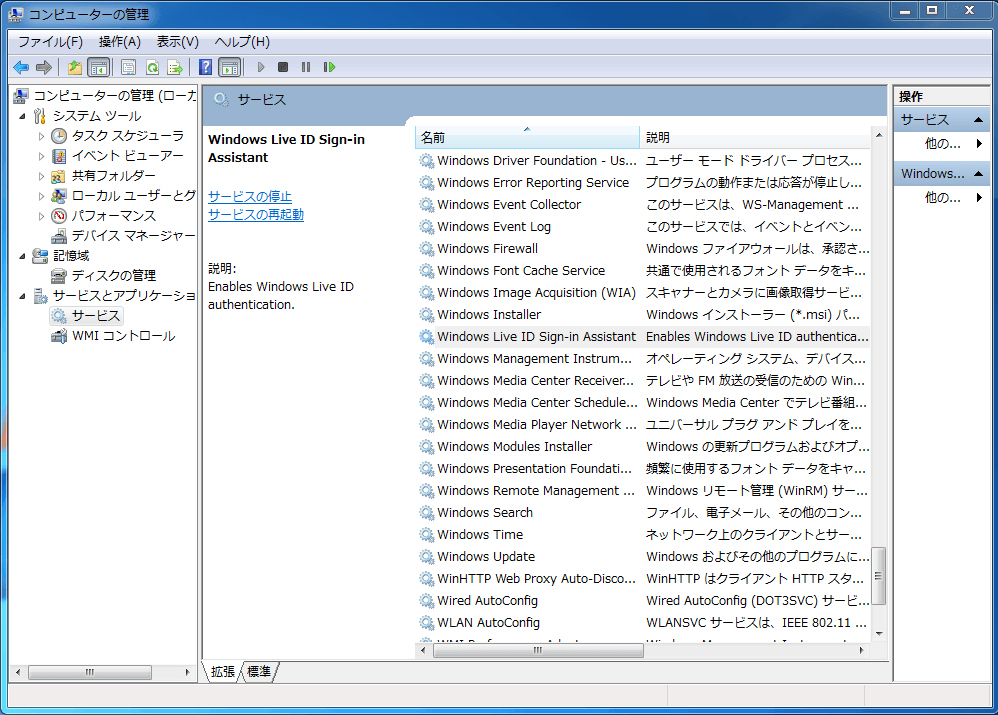Open the ファイル(F) menu
The width and height of the screenshot is (998, 715).
50,42
